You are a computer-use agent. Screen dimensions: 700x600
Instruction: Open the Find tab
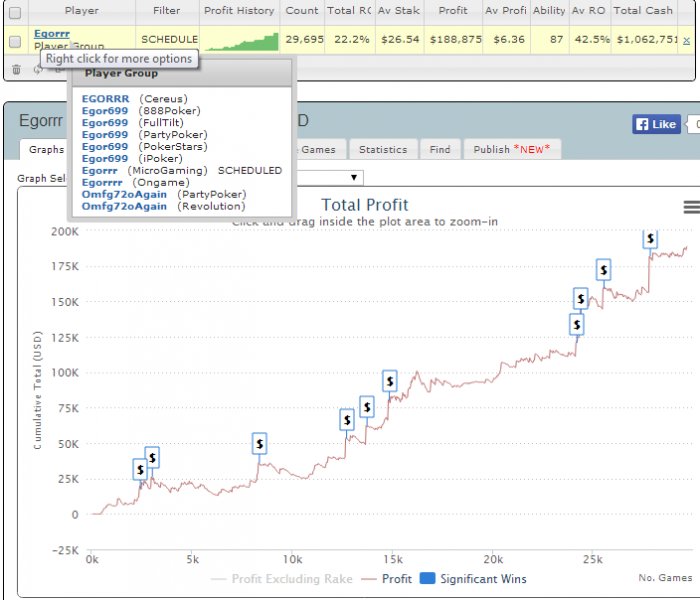[x=440, y=150]
